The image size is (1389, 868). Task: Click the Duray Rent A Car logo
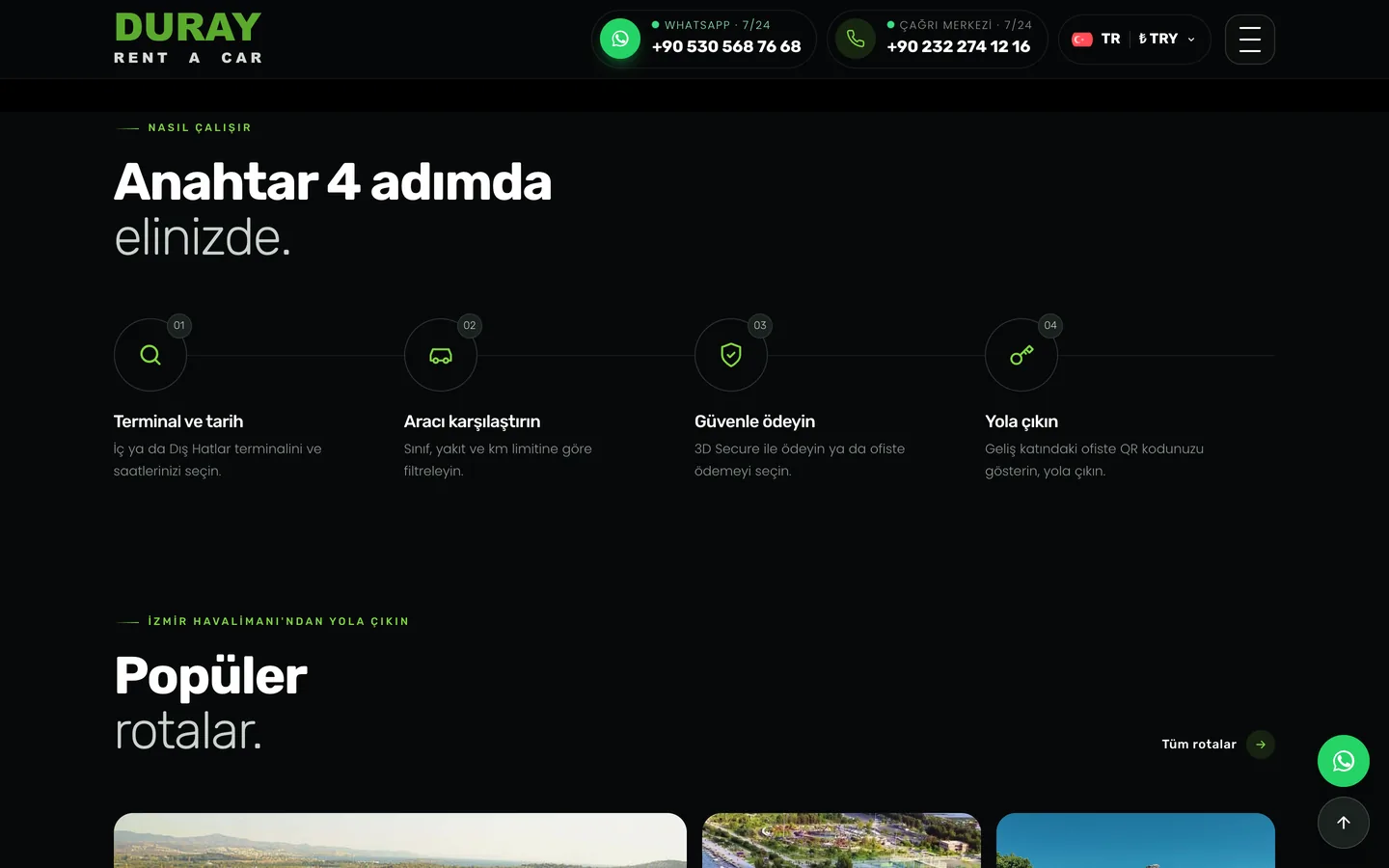[x=188, y=39]
